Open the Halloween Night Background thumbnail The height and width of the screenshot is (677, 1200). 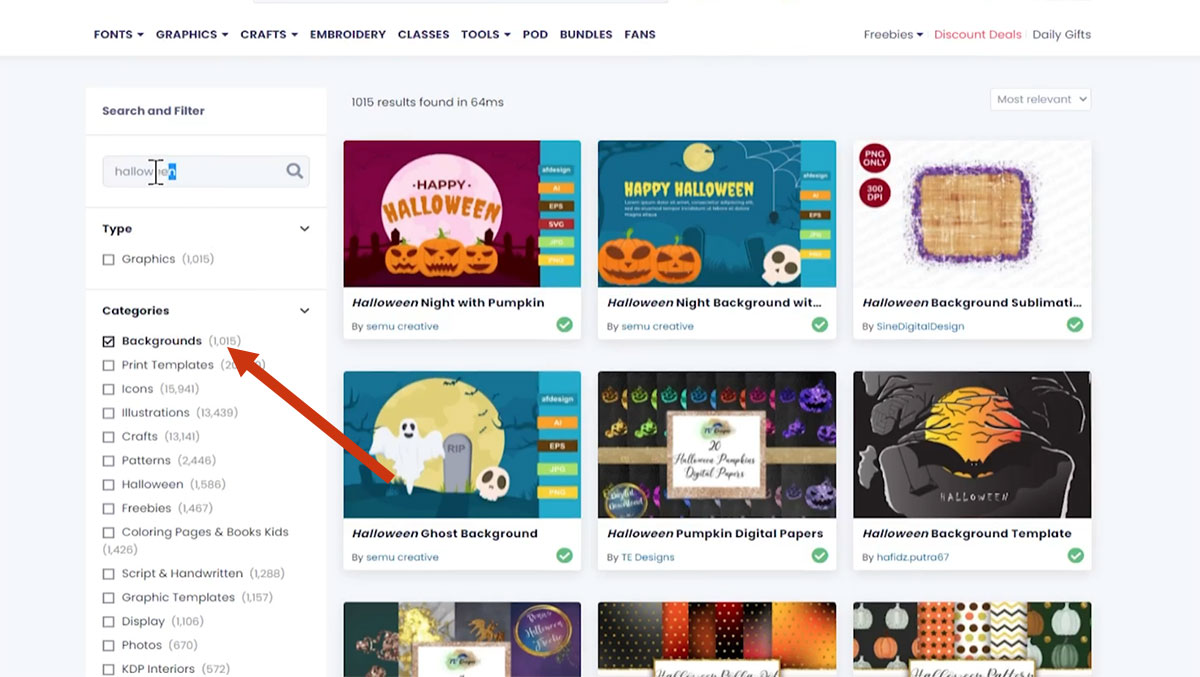(x=716, y=214)
